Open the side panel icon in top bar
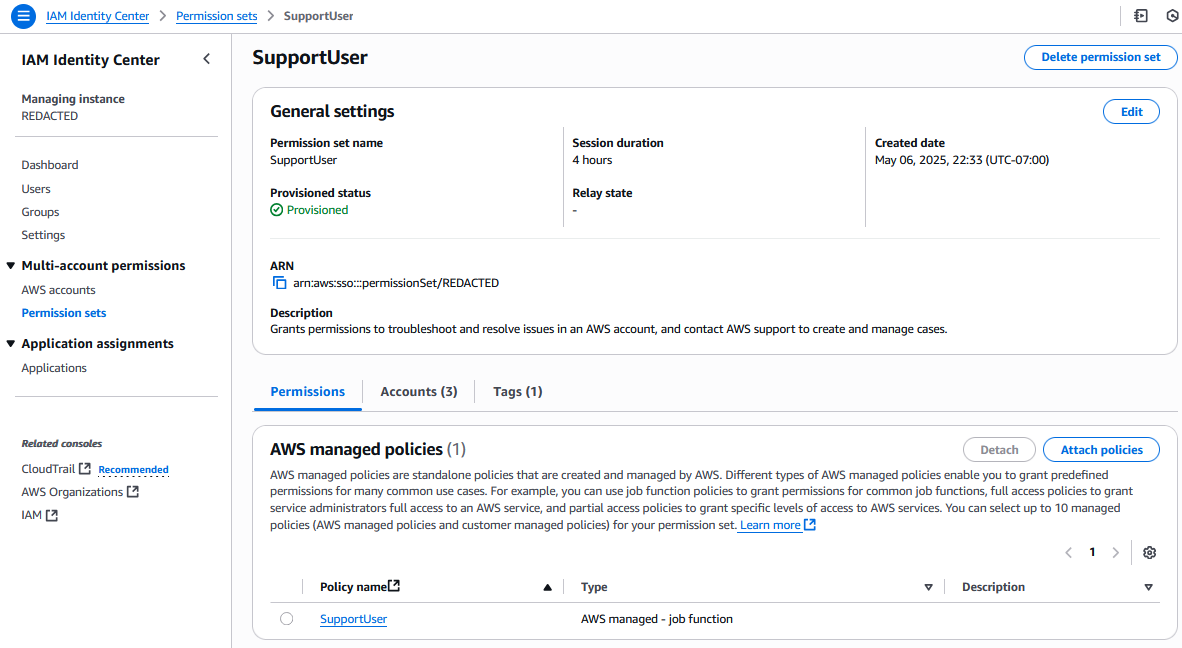 point(1141,15)
